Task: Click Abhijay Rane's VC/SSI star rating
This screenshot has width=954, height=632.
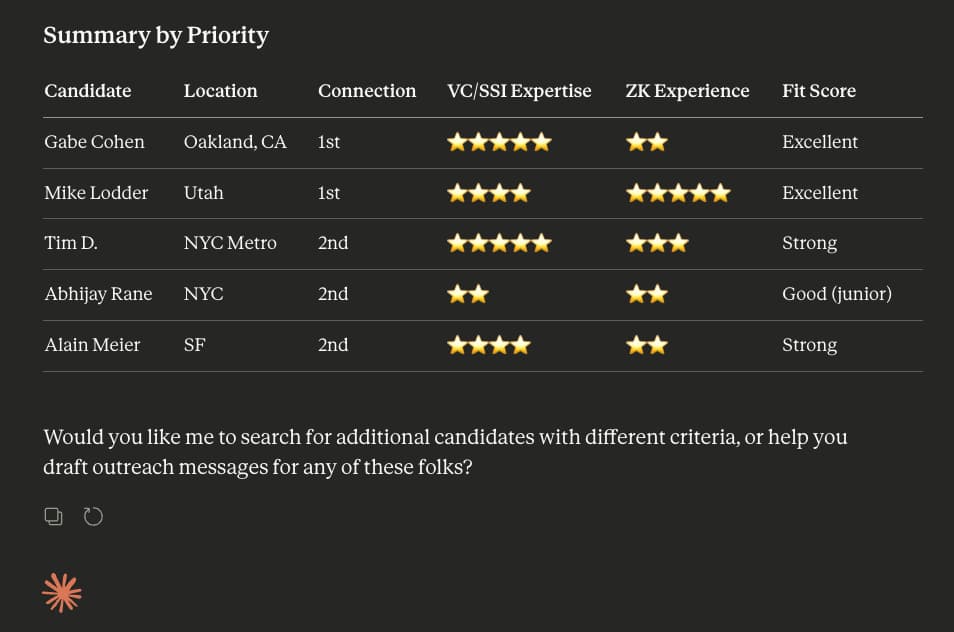Action: [468, 294]
